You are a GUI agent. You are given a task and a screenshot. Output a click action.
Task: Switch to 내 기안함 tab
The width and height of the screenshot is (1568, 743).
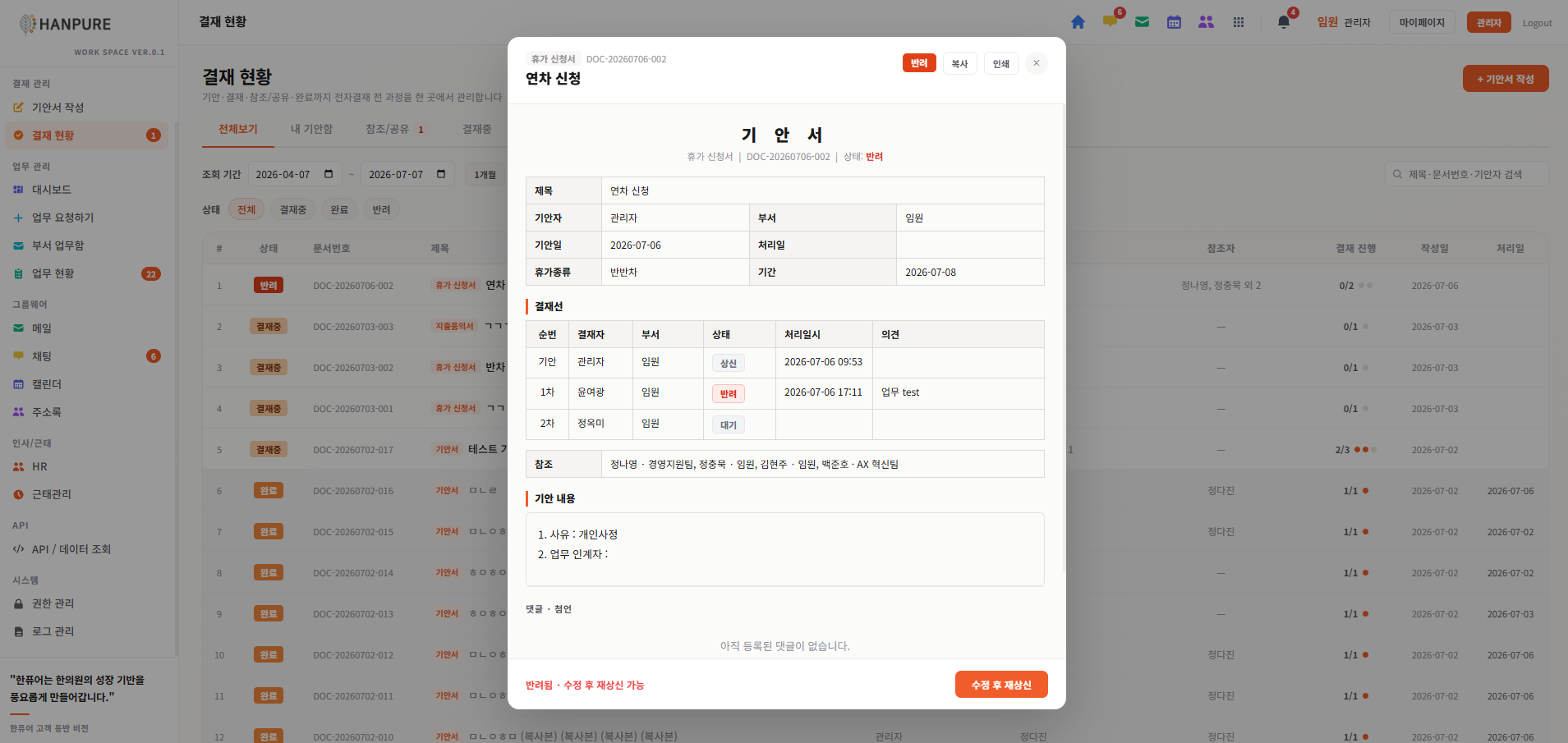point(311,129)
